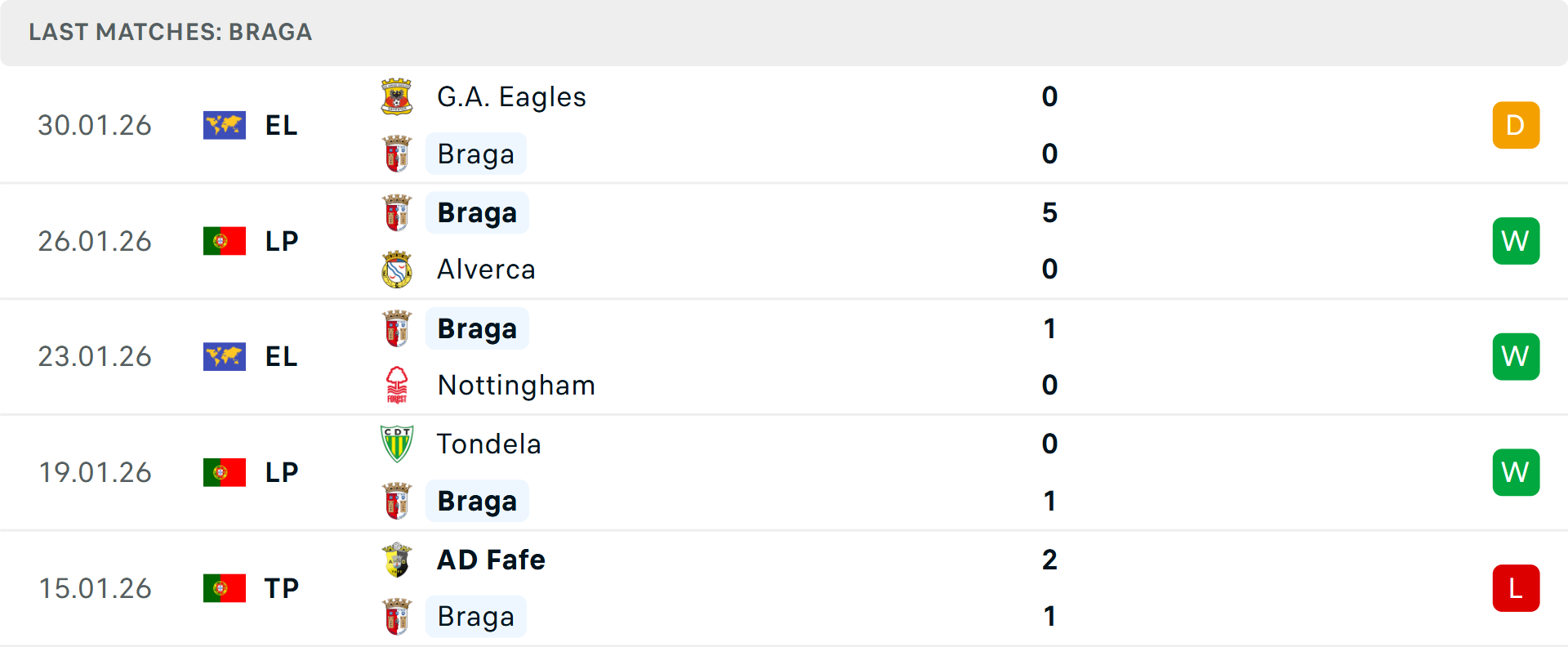This screenshot has height=647, width=1568.
Task: Click the Nottingham Forest club crest
Action: click(x=397, y=385)
